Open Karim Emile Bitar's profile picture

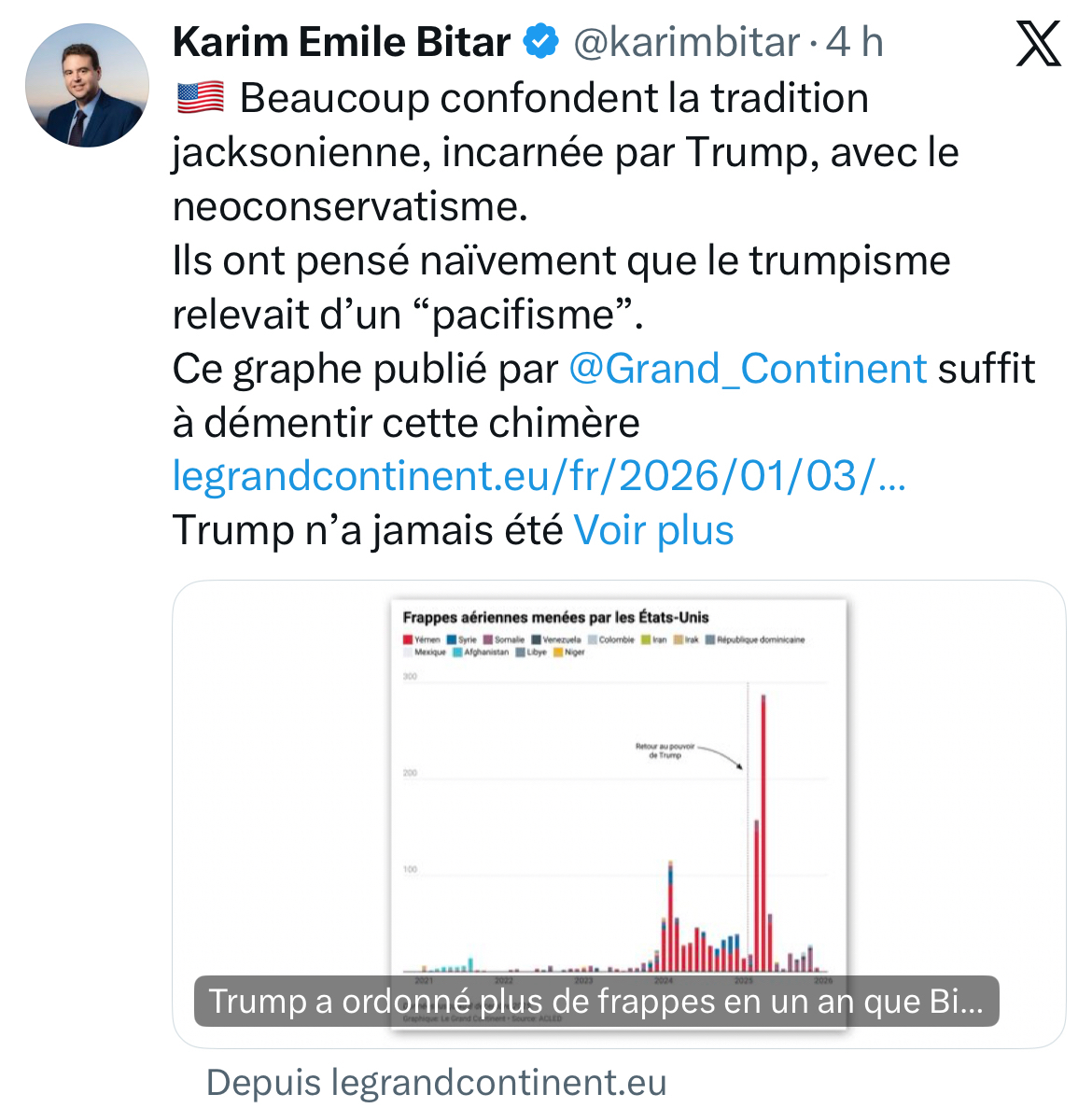pos(87,86)
